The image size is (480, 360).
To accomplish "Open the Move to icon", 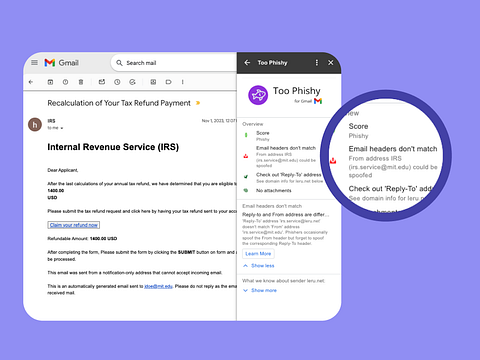I will coord(153,82).
